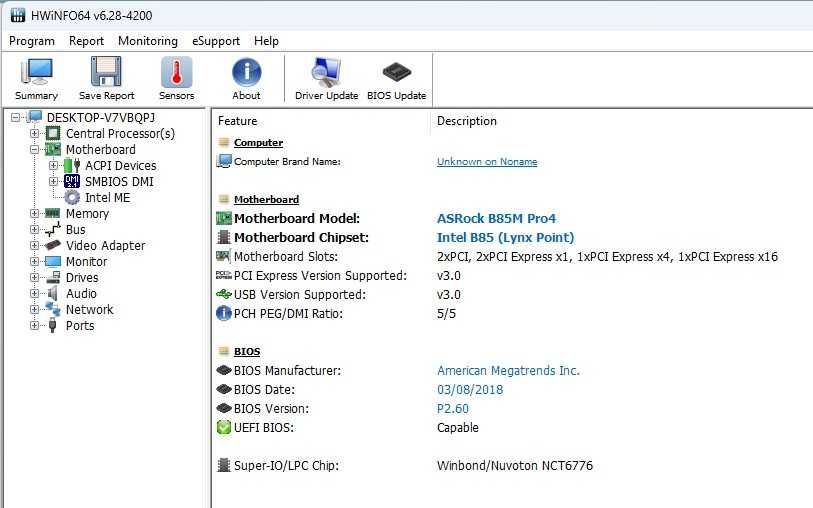813x508 pixels.
Task: Click the Central Processor(s) chip icon
Action: [53, 133]
